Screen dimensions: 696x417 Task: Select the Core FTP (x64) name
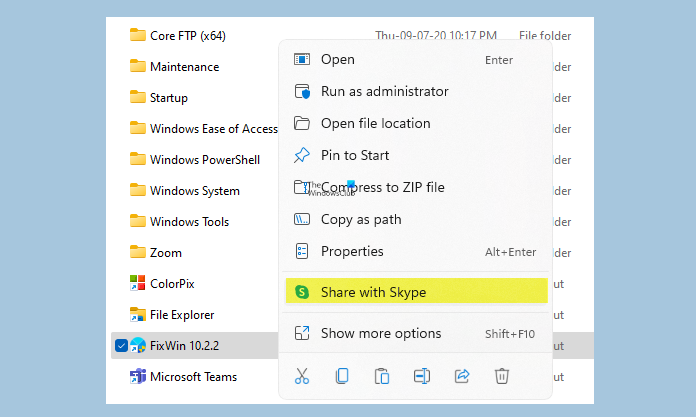[x=188, y=36]
